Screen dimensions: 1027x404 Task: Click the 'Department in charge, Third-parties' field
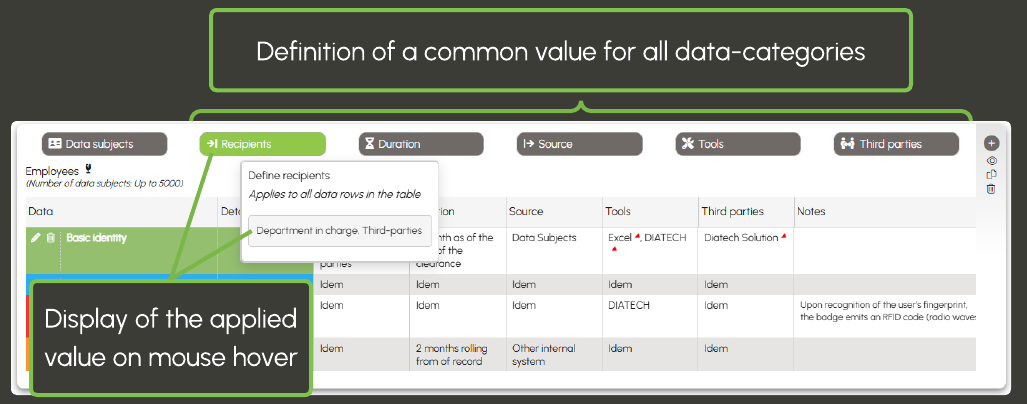340,230
